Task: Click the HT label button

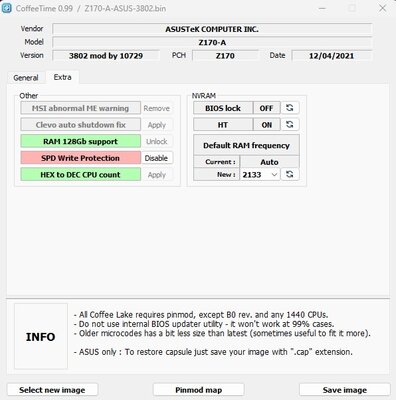Action: pos(223,125)
